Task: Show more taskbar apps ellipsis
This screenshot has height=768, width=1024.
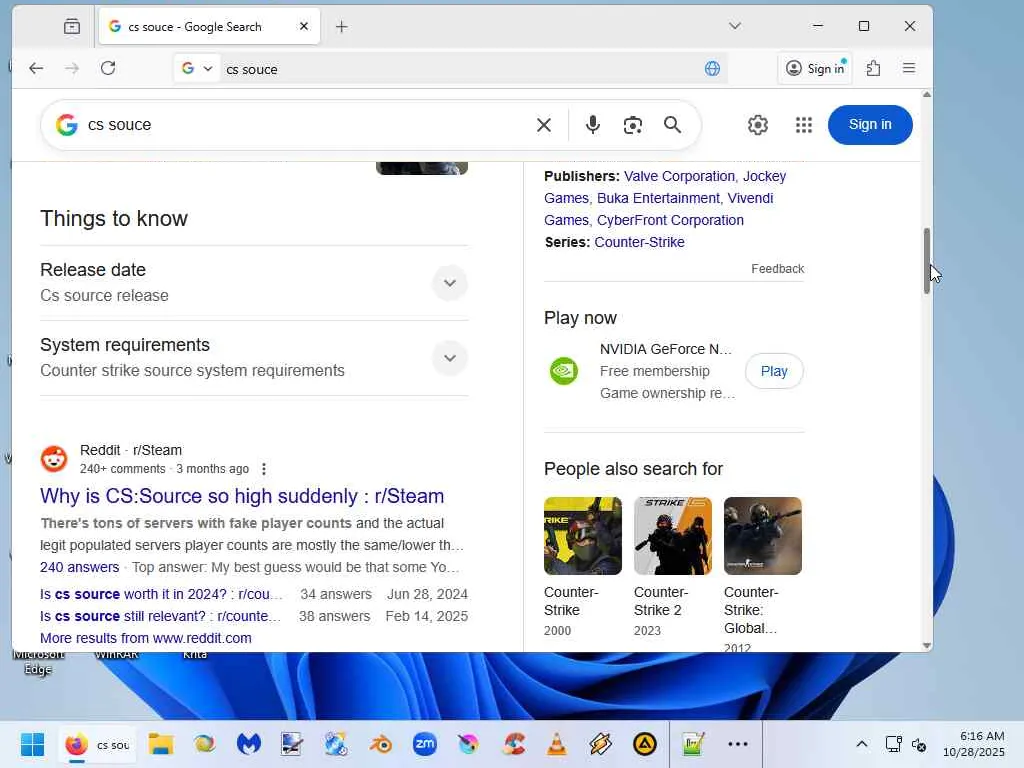Action: (738, 744)
